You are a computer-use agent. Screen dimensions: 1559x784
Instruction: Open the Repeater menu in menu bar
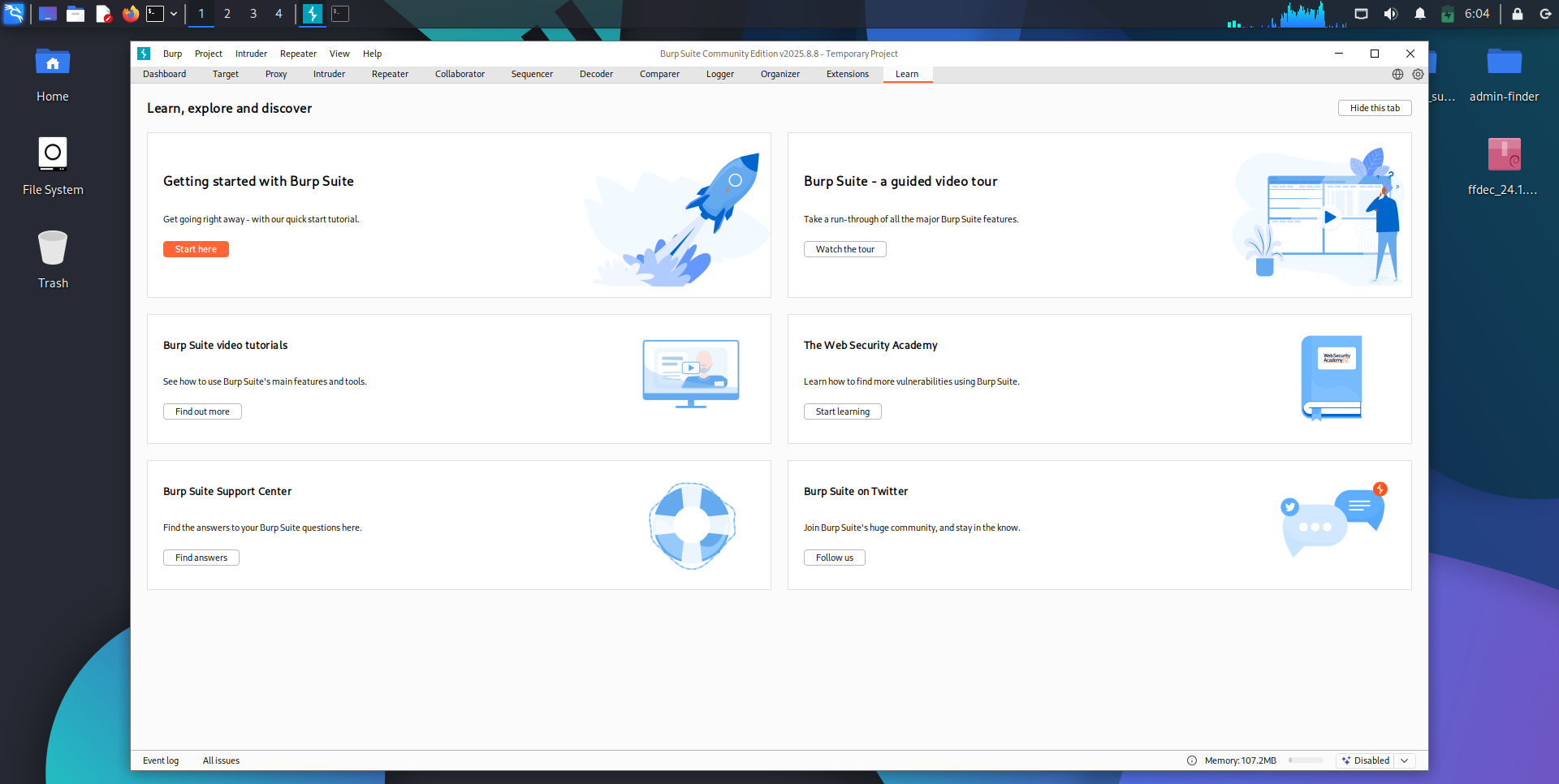(x=298, y=54)
